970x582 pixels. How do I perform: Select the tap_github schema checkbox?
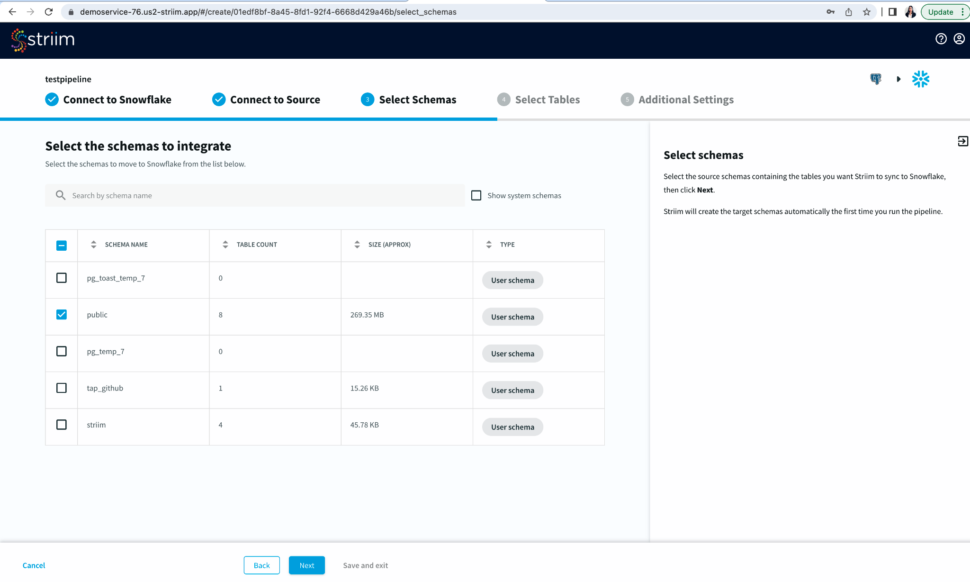tap(62, 388)
